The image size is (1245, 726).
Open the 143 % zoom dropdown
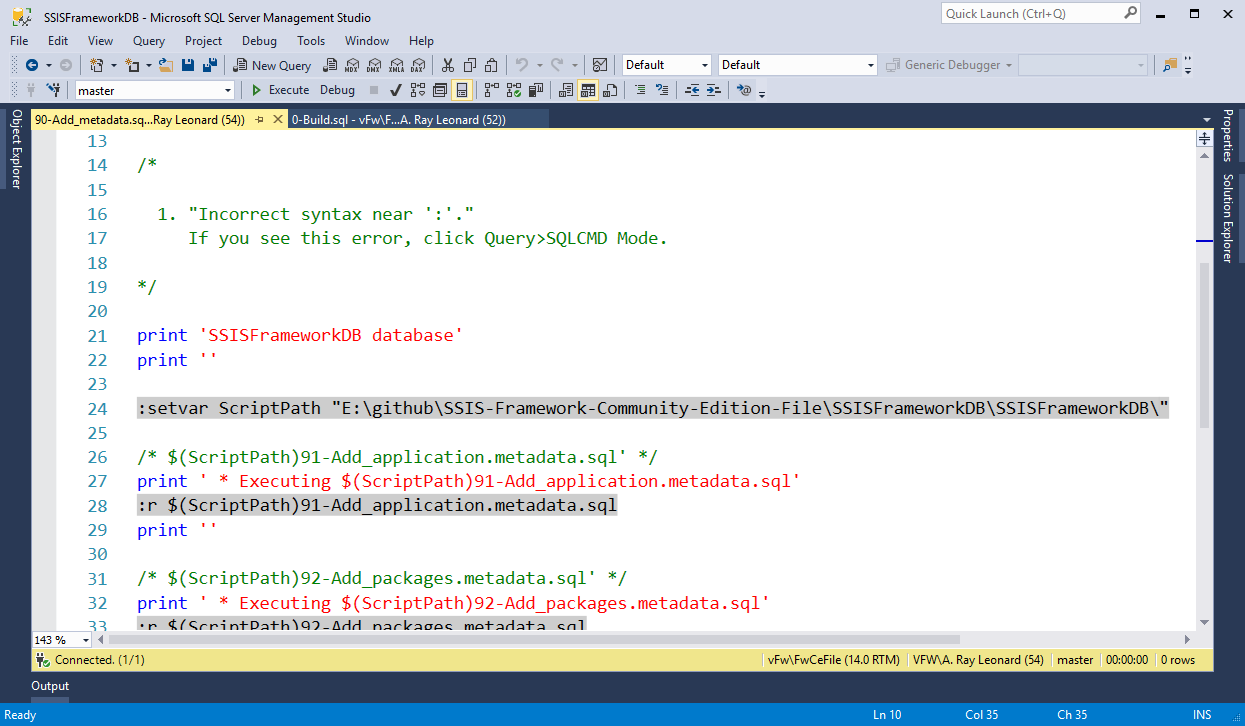[85, 639]
